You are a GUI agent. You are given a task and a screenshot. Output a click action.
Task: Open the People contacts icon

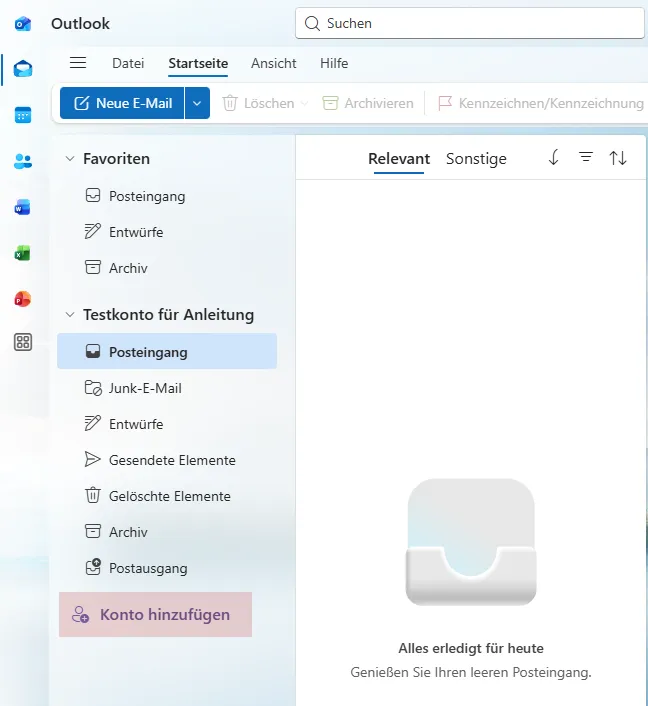point(23,161)
